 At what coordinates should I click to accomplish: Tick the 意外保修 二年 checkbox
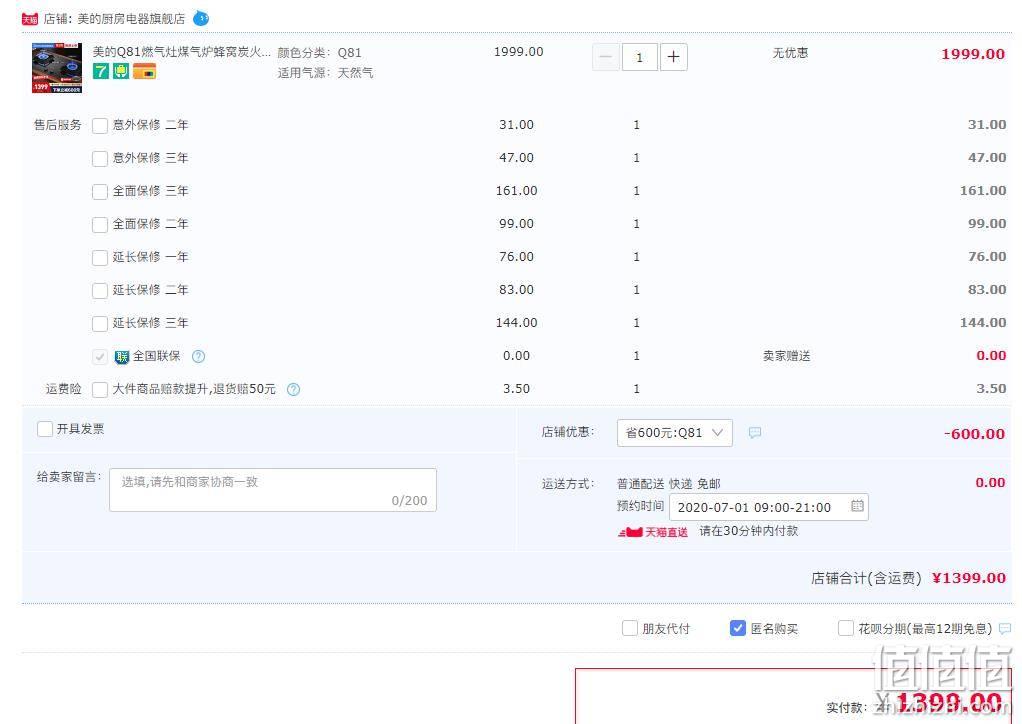[x=100, y=126]
